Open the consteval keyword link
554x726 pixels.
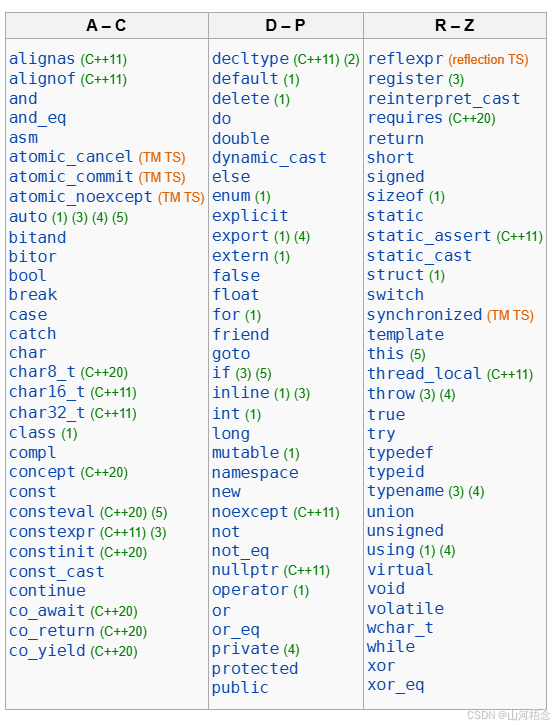52,512
